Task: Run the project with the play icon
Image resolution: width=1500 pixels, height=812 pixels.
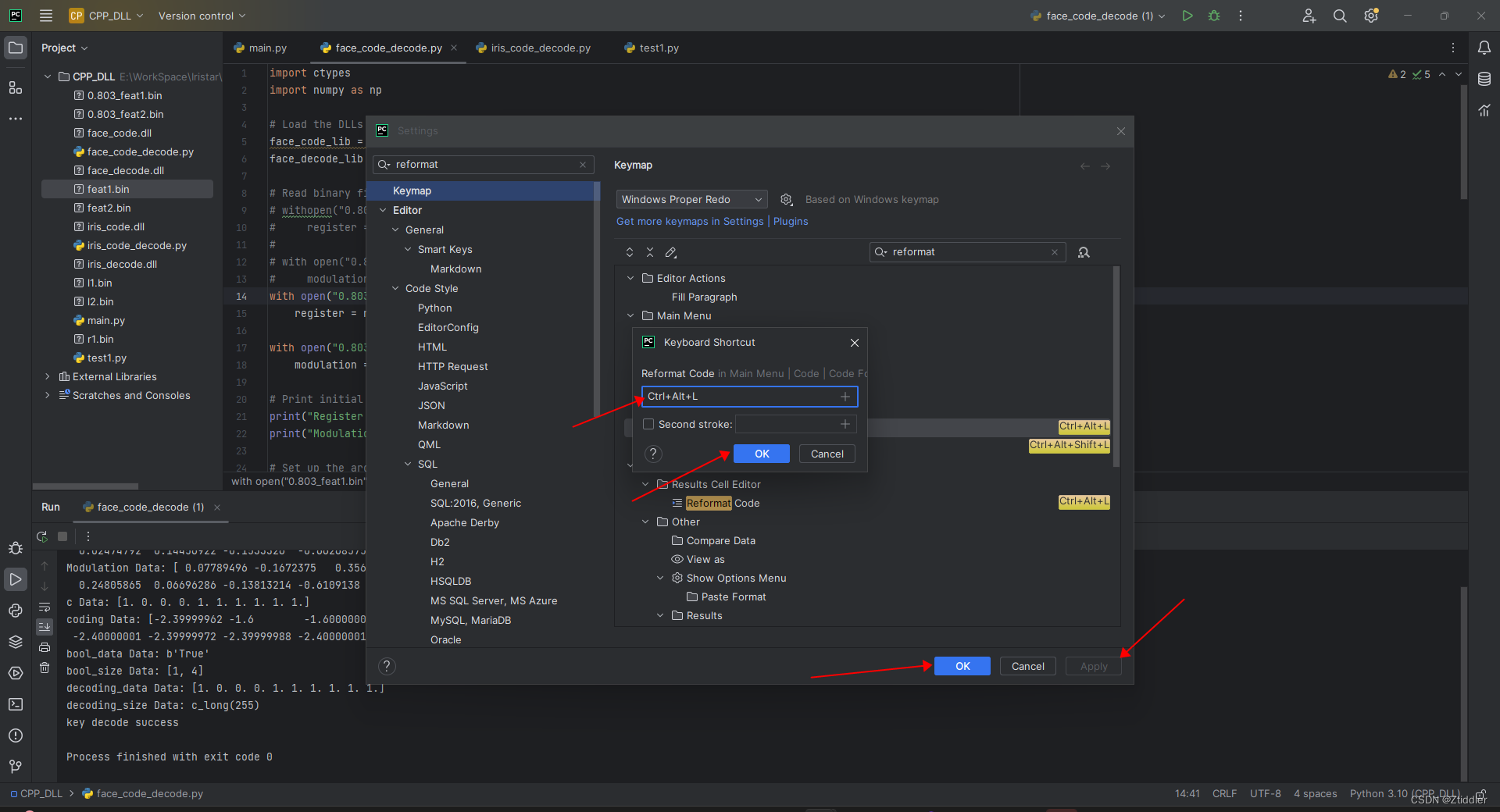Action: (x=1187, y=16)
